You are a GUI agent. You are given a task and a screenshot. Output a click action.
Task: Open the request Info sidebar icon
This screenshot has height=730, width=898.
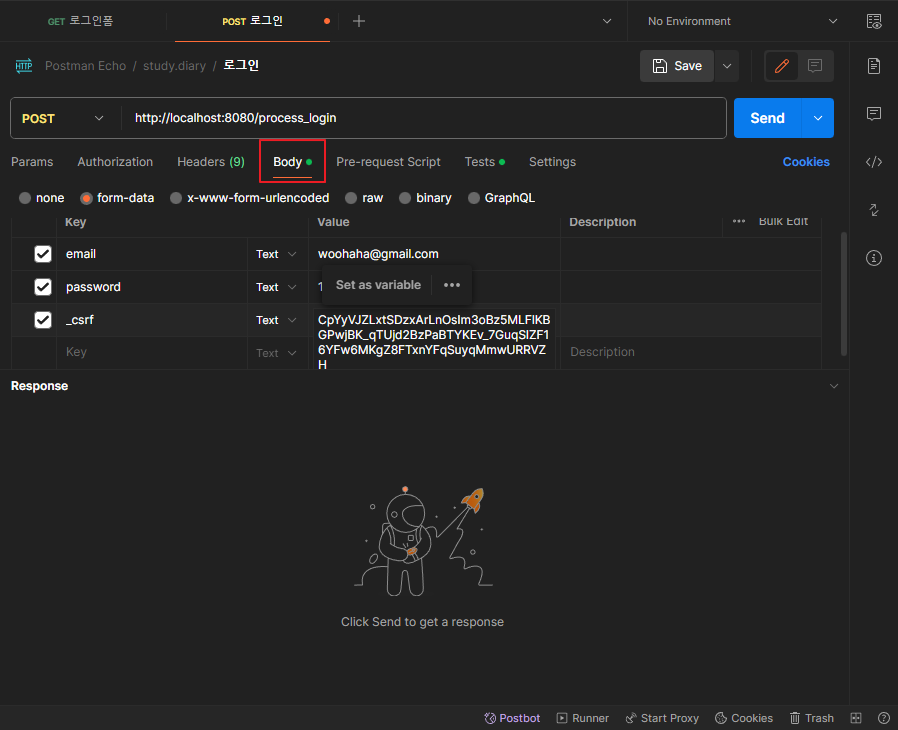(874, 258)
